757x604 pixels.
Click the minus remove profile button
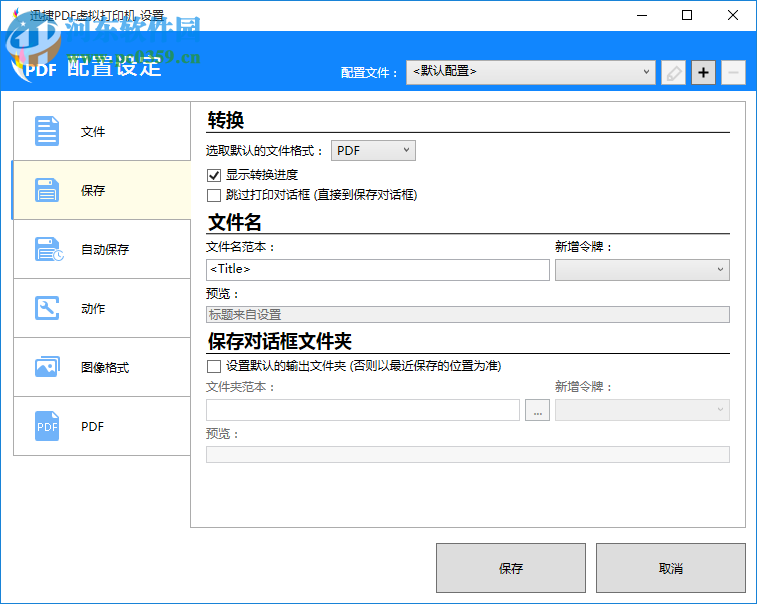(x=733, y=72)
